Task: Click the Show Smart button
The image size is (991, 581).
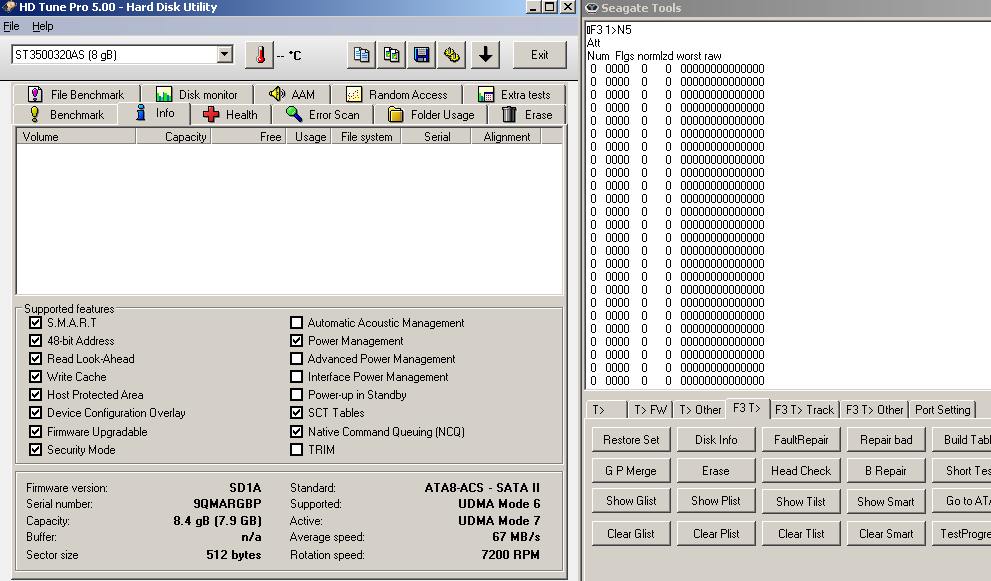Action: click(x=886, y=501)
